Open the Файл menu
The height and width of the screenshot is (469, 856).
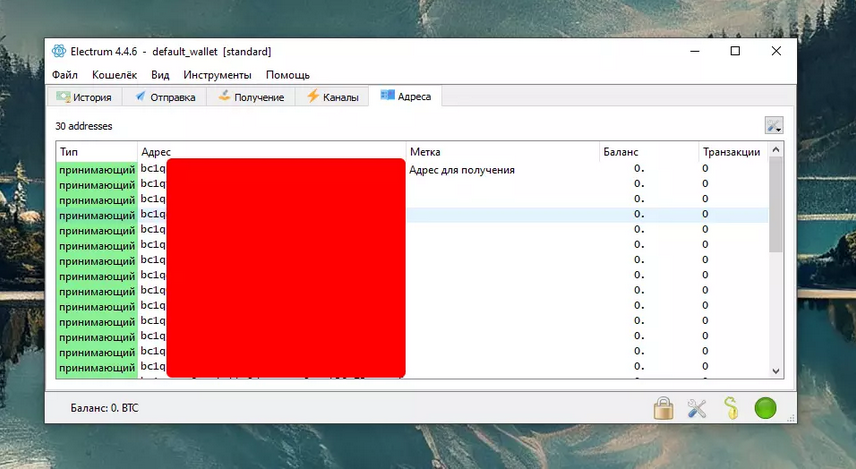pyautogui.click(x=65, y=75)
